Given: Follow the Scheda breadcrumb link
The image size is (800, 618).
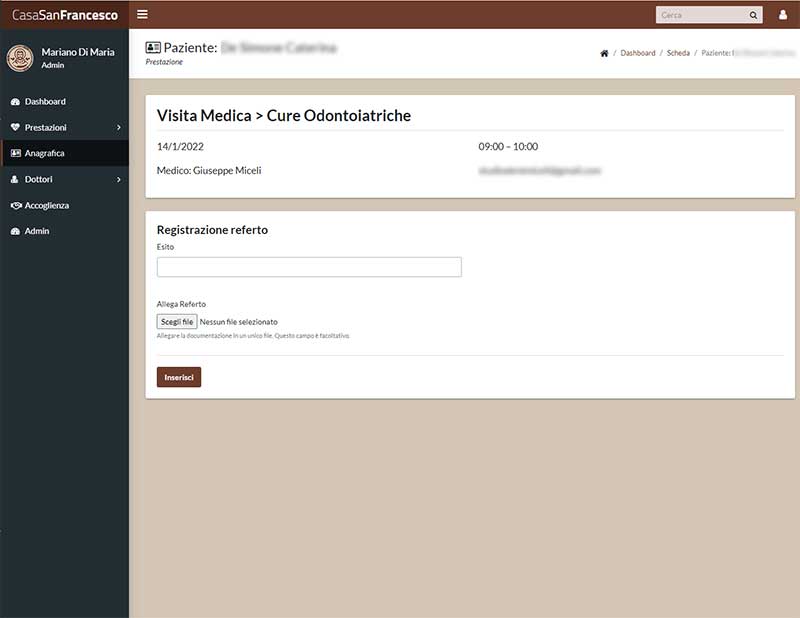Looking at the screenshot, I should (678, 53).
